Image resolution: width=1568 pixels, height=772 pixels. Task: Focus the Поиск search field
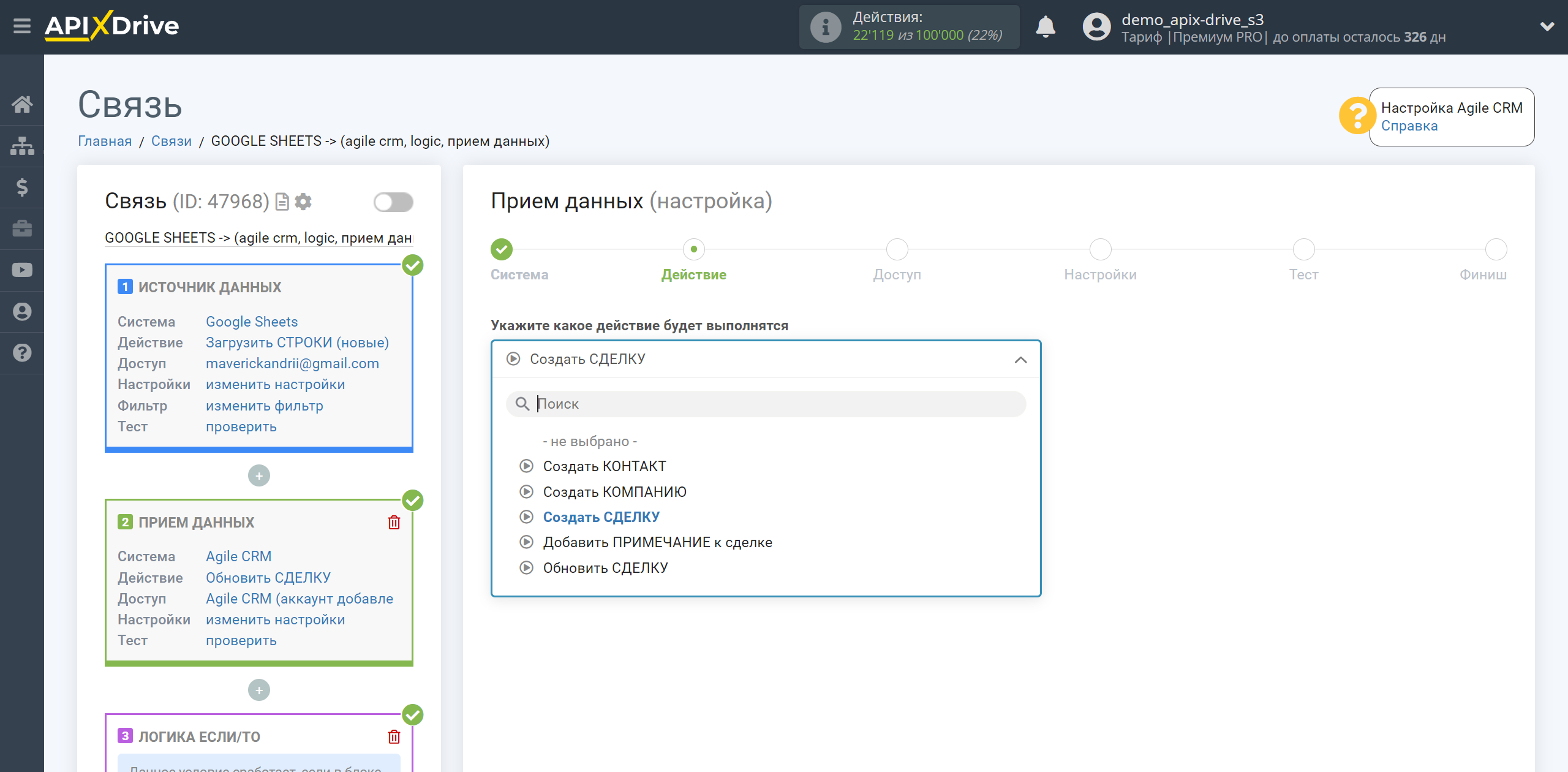(766, 404)
